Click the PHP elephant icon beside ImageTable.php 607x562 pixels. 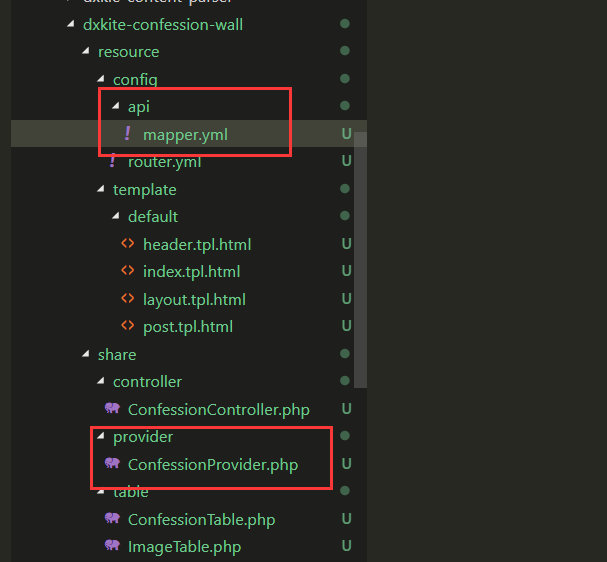[x=112, y=546]
